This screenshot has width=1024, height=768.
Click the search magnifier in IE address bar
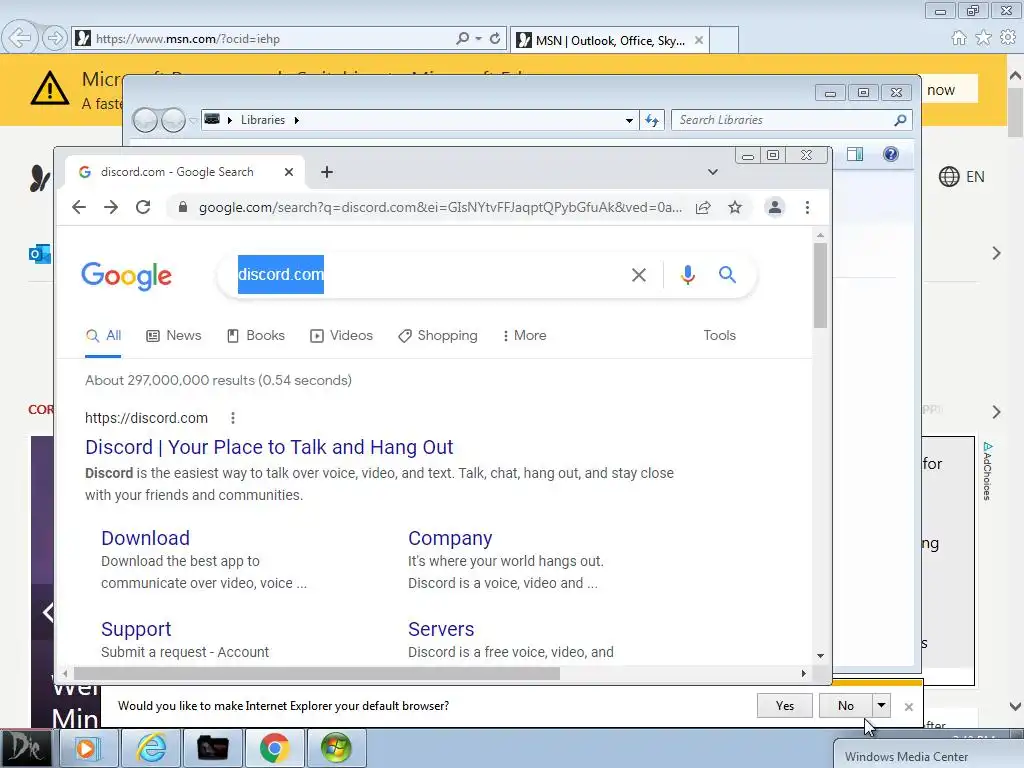(462, 39)
